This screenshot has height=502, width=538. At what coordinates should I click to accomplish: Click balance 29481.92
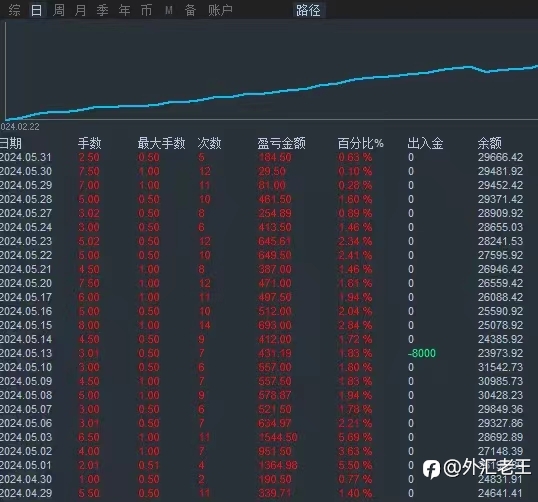pos(500,171)
